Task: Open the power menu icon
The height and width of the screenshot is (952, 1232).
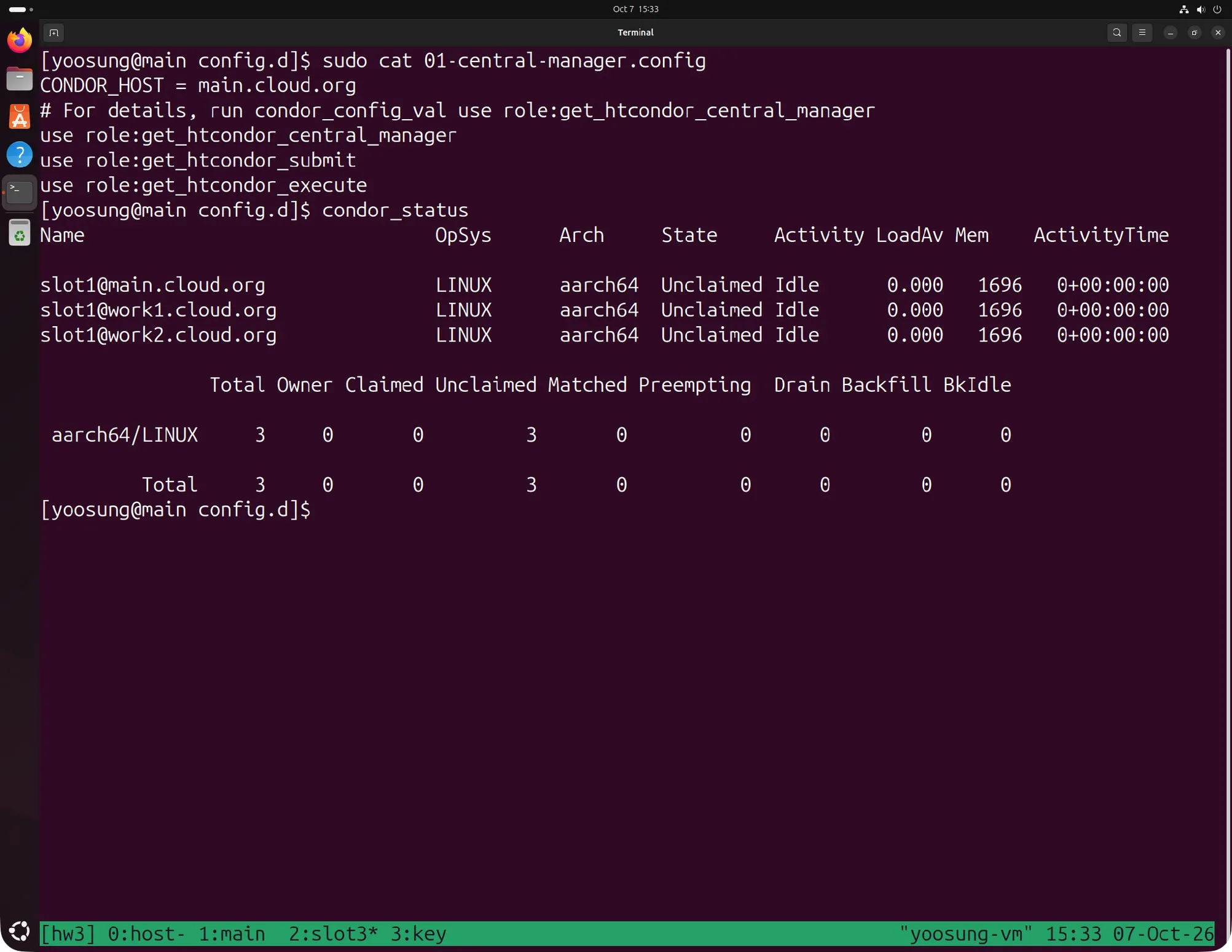Action: (1217, 9)
